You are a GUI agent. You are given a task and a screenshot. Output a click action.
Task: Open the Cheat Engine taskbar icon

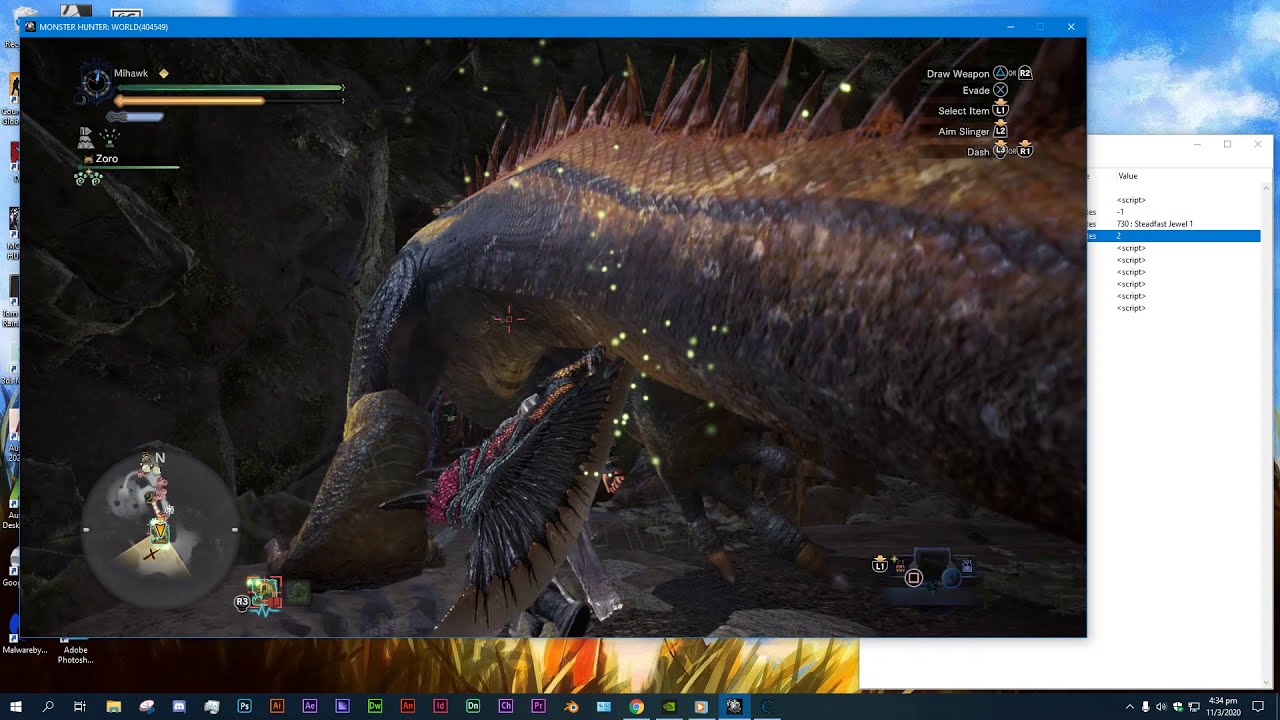(x=767, y=706)
